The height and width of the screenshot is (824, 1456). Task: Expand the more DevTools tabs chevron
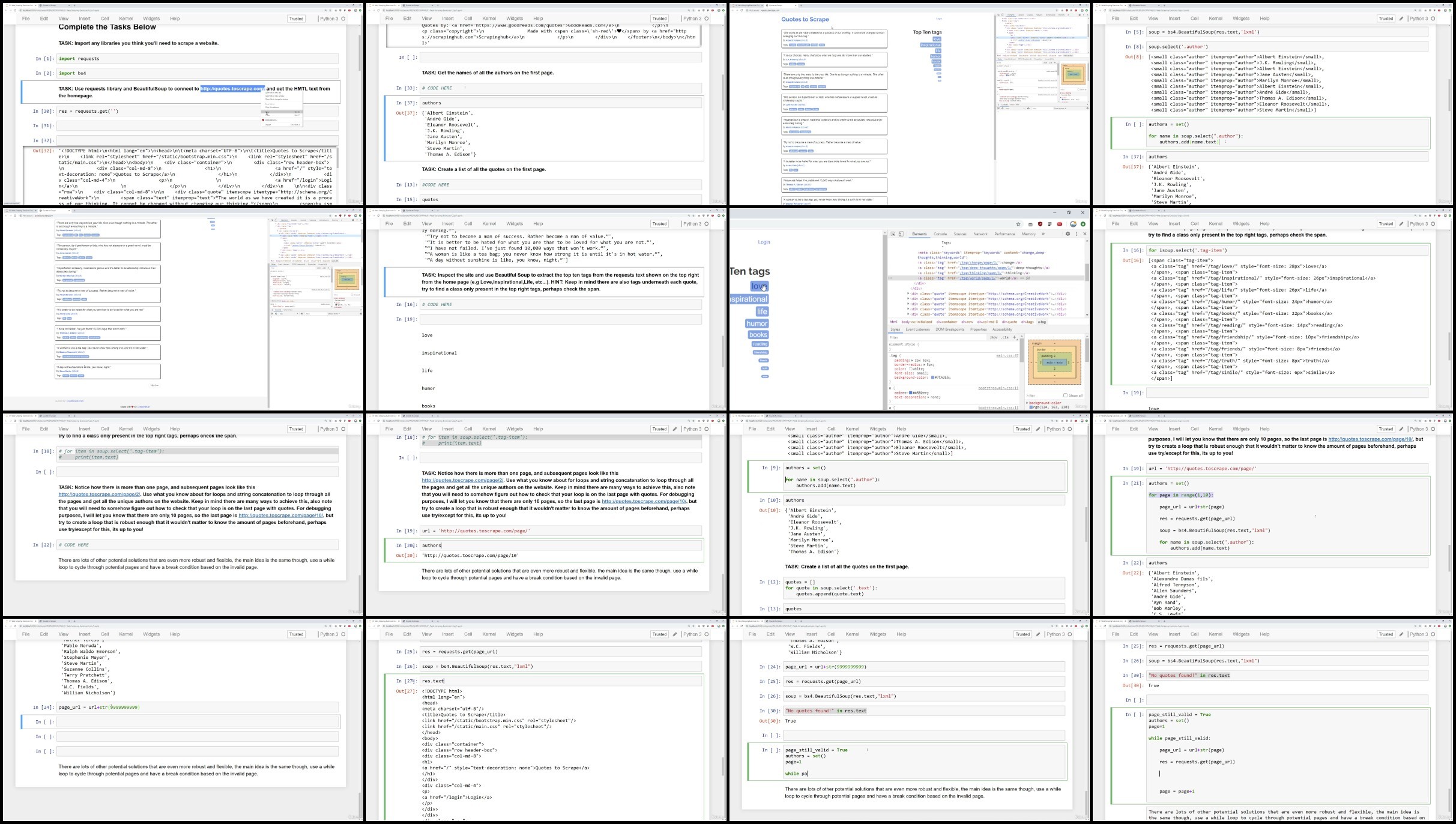(1043, 234)
